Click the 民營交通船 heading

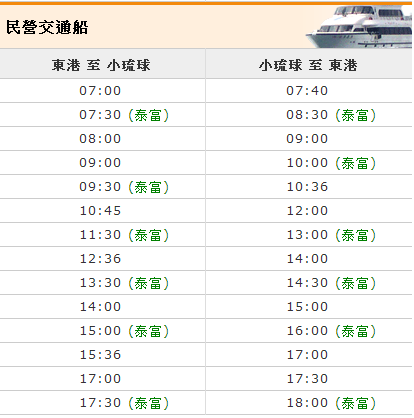[x=47, y=27]
